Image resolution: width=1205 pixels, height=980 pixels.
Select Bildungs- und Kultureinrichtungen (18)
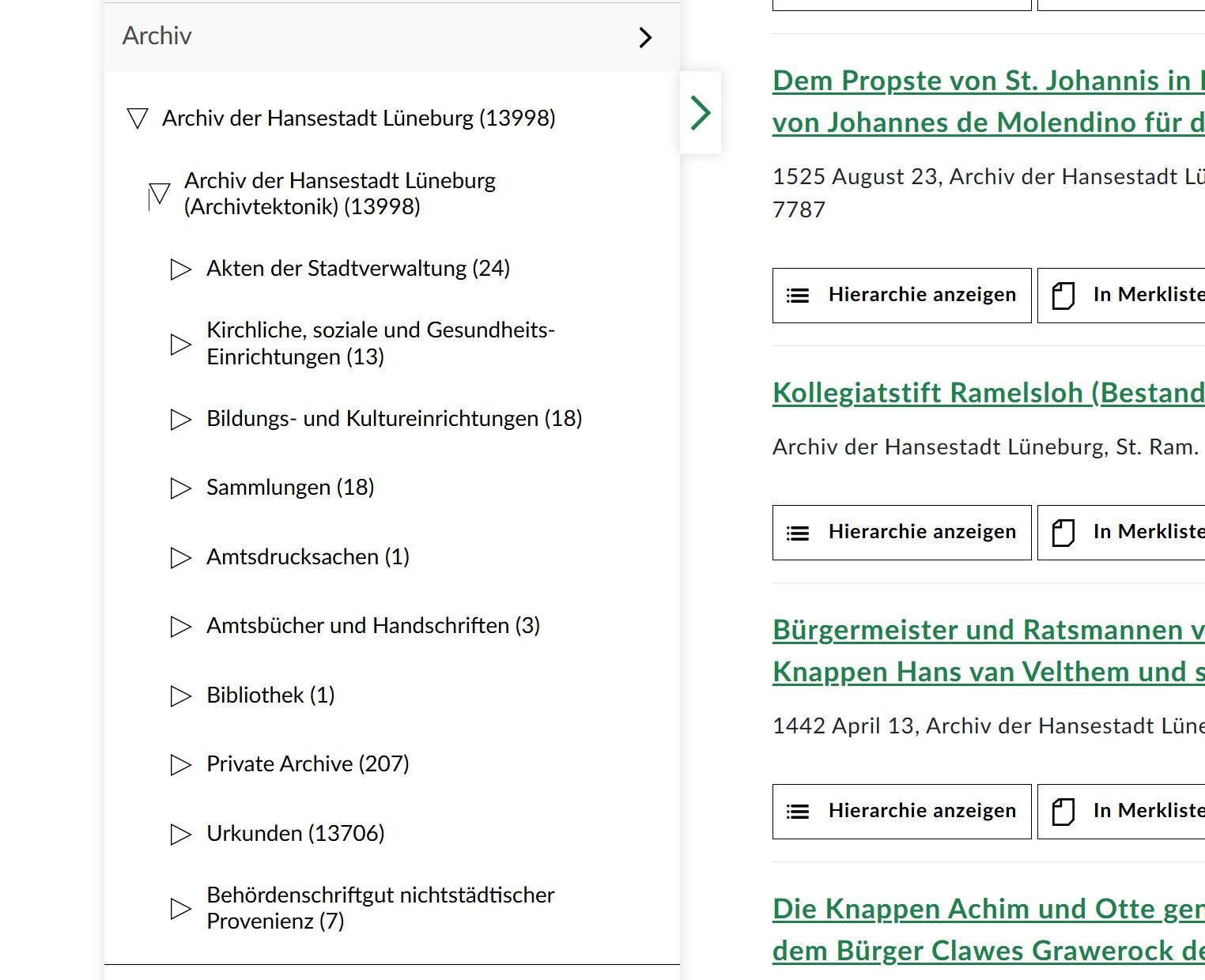(x=394, y=419)
